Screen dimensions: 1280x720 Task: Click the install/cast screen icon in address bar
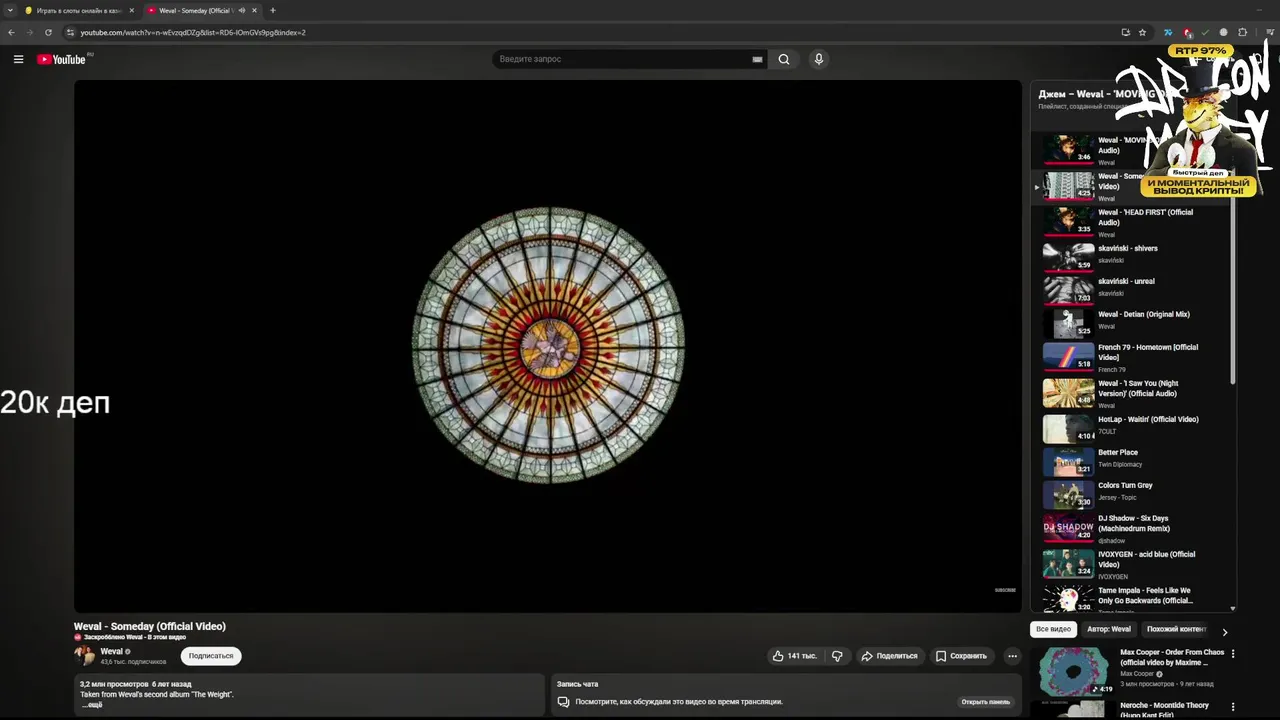coord(1125,32)
